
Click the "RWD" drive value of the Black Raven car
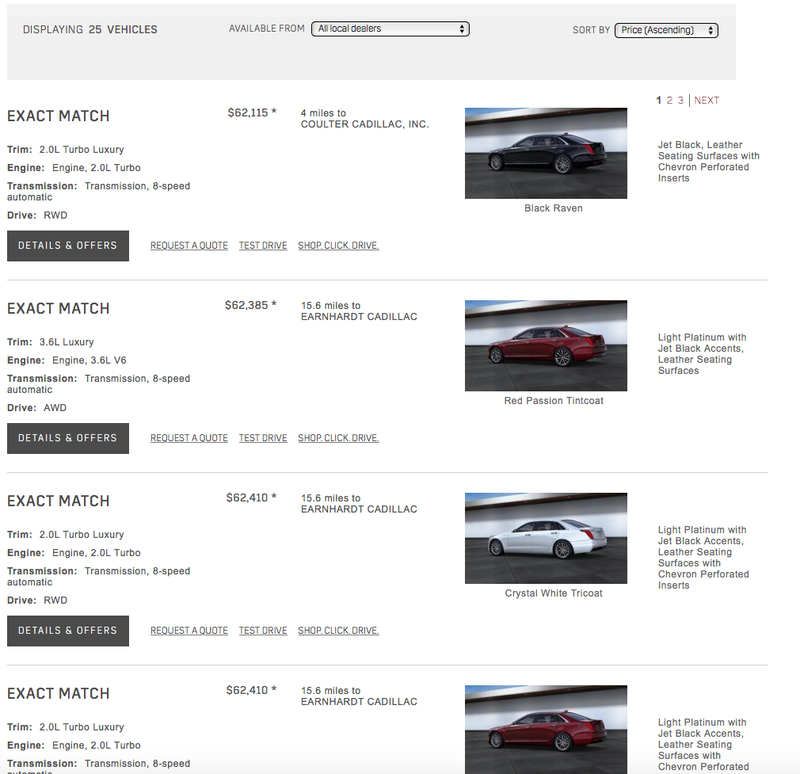[56, 215]
